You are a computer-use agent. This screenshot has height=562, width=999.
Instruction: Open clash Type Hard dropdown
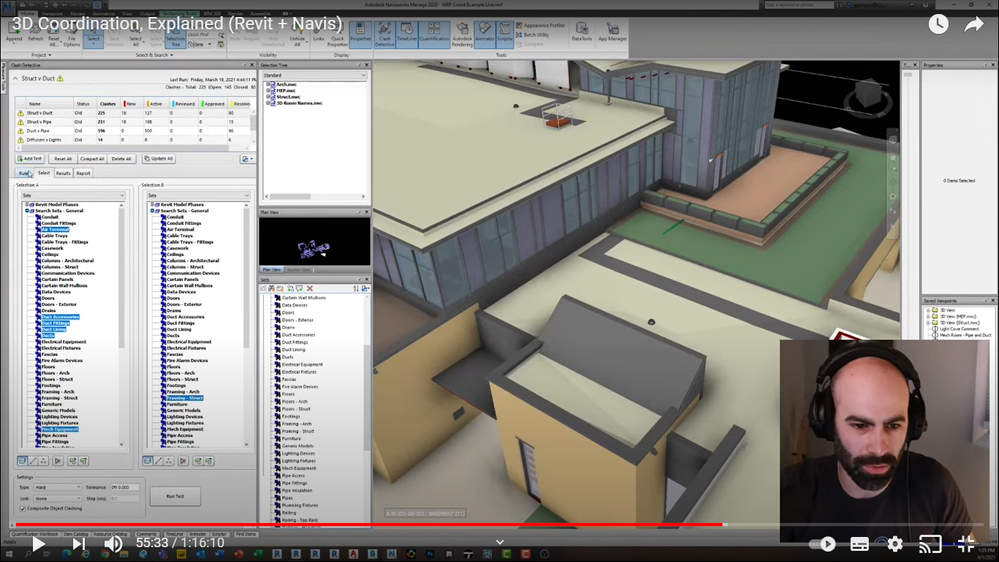(58, 487)
